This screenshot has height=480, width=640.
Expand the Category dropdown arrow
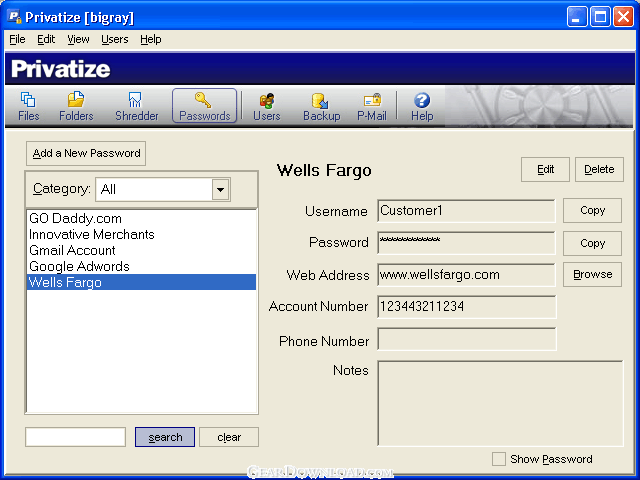[220, 189]
